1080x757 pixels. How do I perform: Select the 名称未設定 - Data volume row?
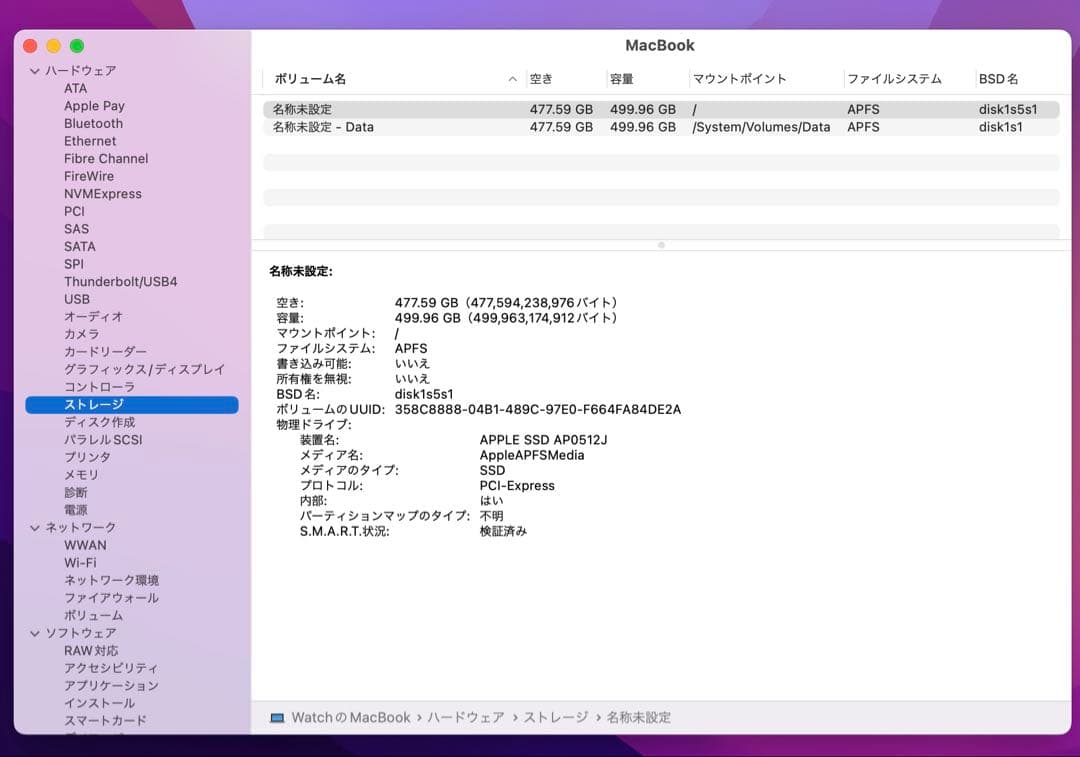click(323, 127)
